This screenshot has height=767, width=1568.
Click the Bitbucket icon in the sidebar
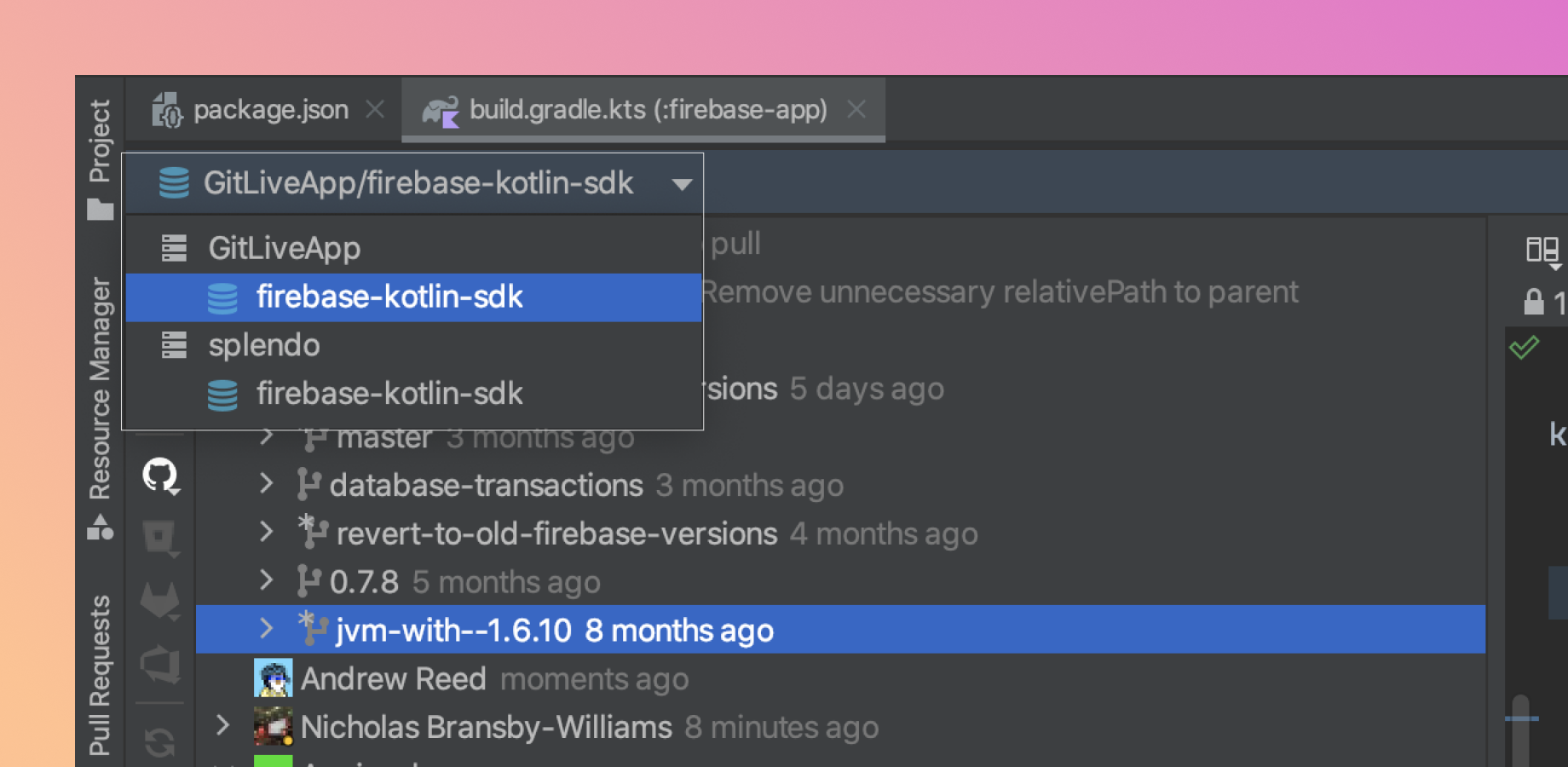point(160,539)
